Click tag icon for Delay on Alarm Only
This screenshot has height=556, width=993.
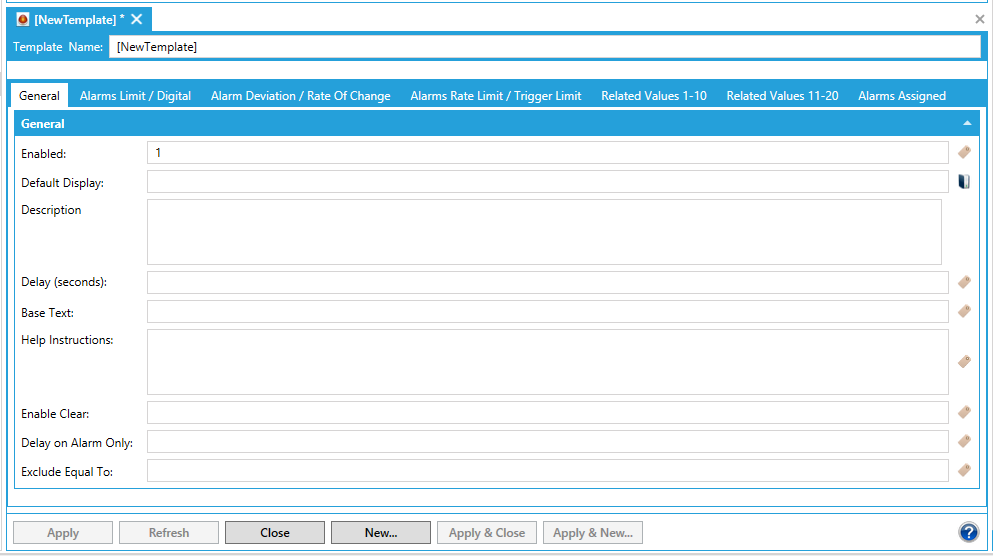click(x=964, y=441)
